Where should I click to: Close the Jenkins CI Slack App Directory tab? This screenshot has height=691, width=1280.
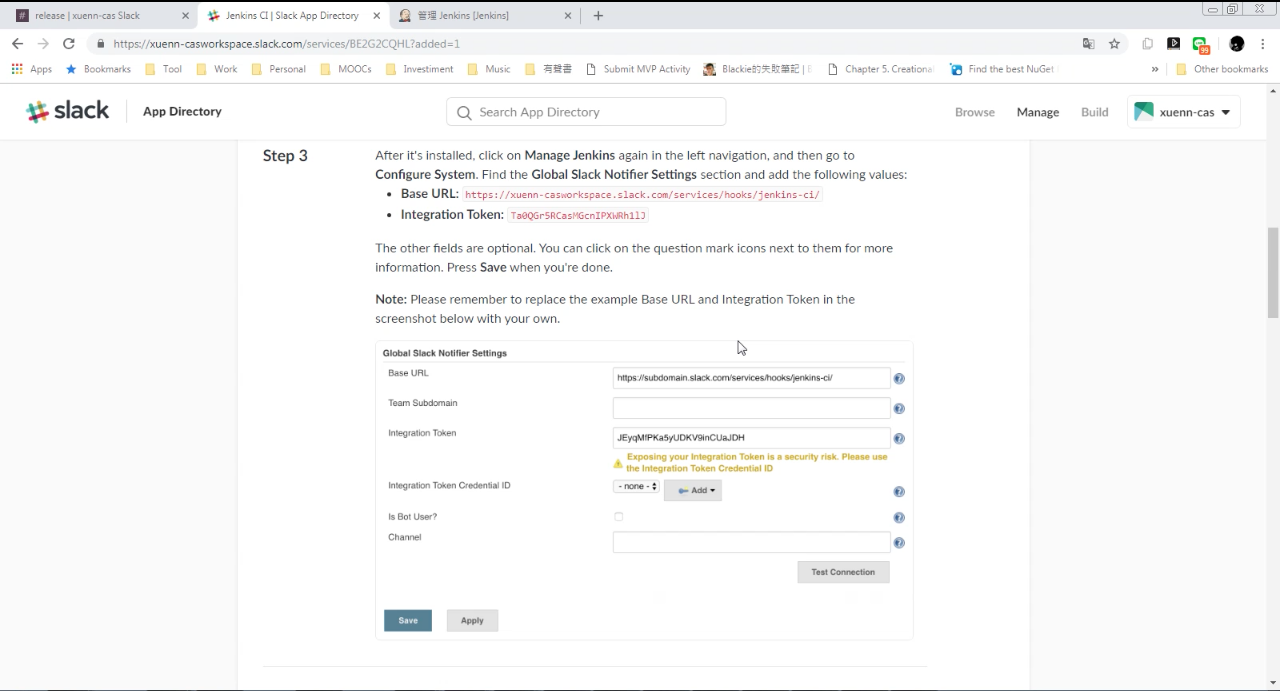pyautogui.click(x=375, y=16)
